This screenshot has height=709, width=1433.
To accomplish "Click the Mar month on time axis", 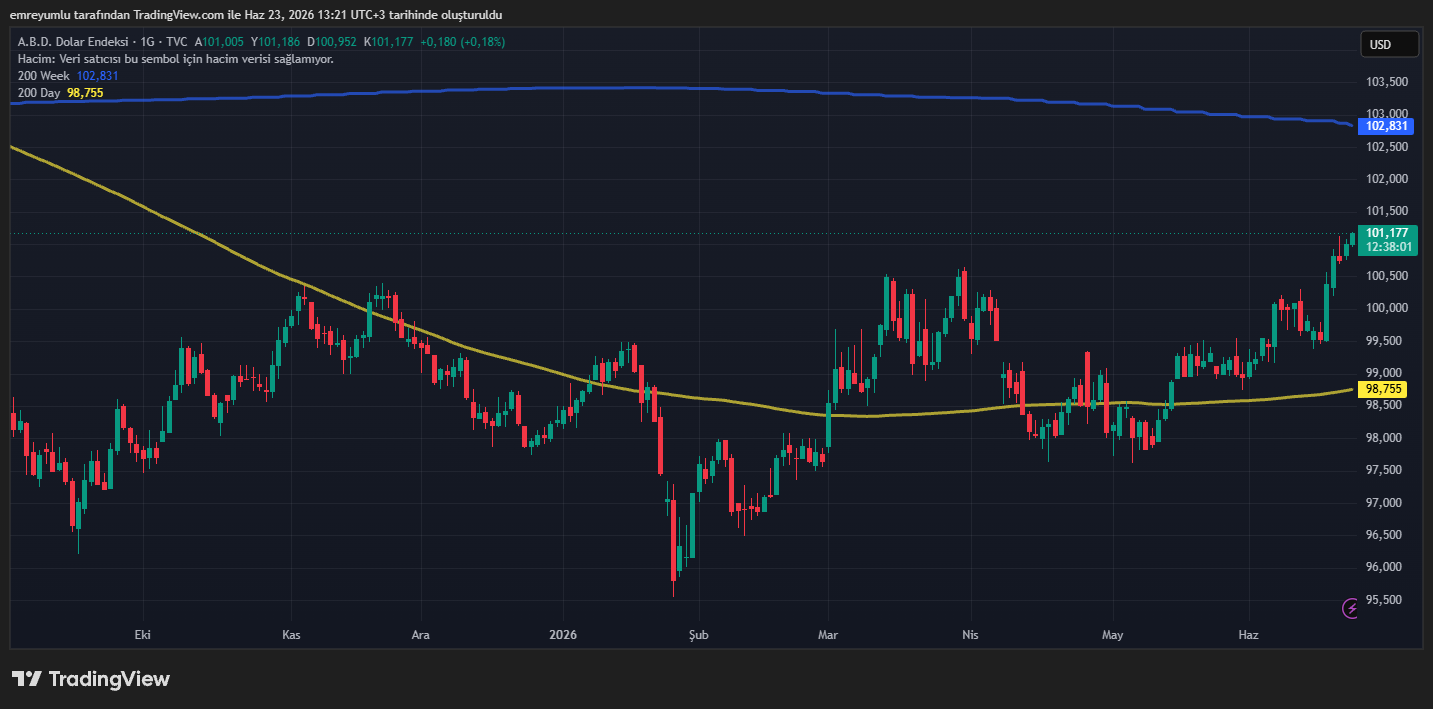I will [828, 635].
